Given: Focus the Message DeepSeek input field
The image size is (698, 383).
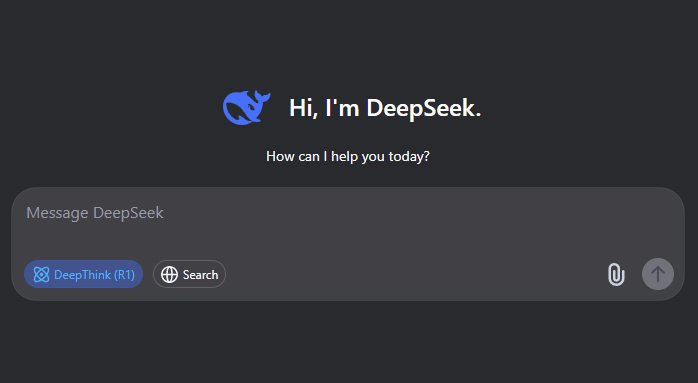Looking at the screenshot, I should 347,223.
